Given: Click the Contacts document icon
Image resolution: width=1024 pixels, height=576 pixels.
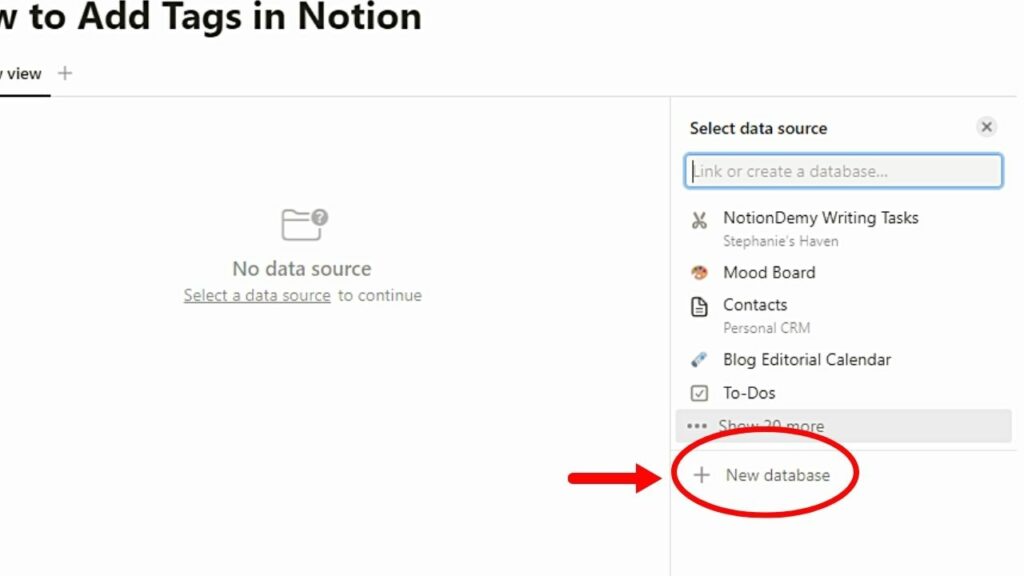Looking at the screenshot, I should (698, 305).
